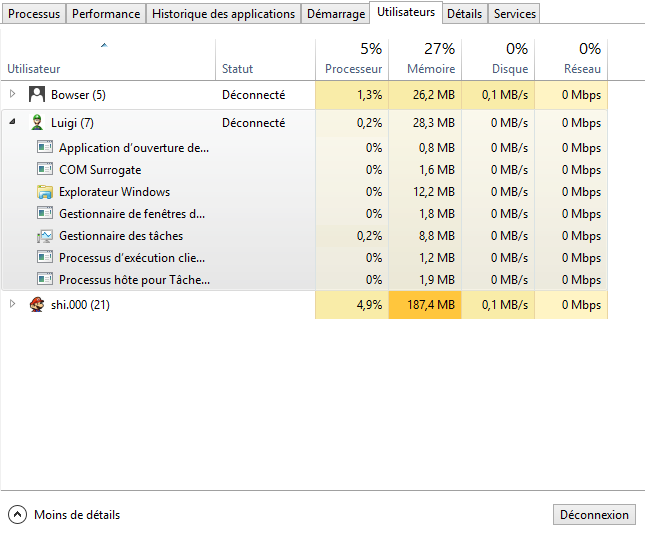Click the Moins de détails arrow icon
Image resolution: width=645 pixels, height=539 pixels.
[17, 515]
